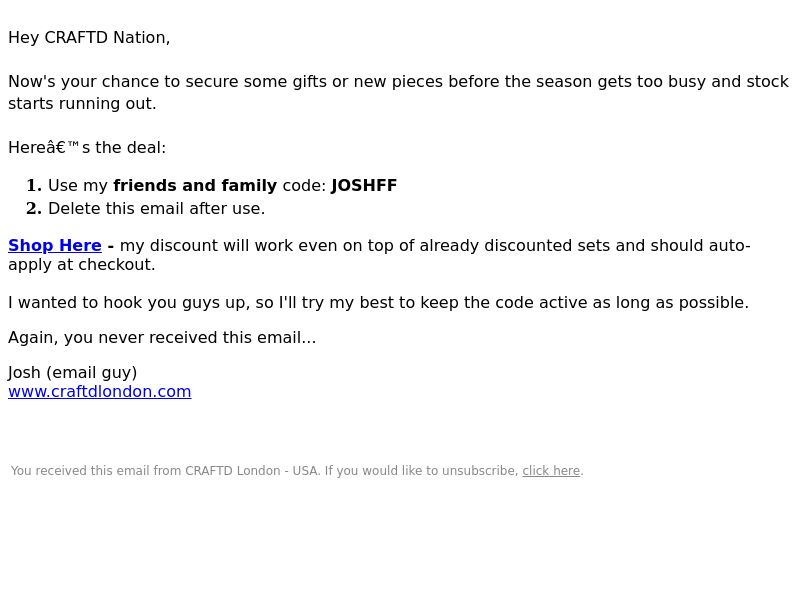Screen dimensions: 800x600
Task: Click the "Now's your chance to secure" sentence
Action: 398,82
